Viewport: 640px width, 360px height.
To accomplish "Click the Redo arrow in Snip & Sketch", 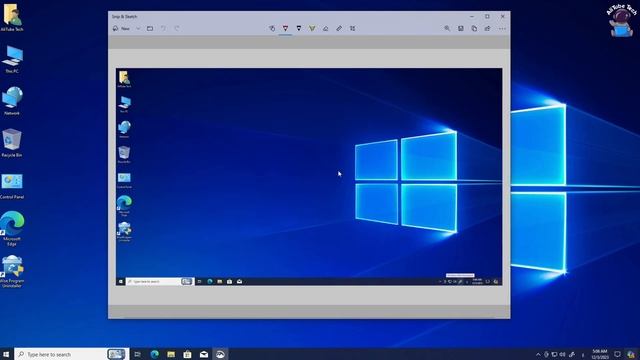I will click(177, 29).
